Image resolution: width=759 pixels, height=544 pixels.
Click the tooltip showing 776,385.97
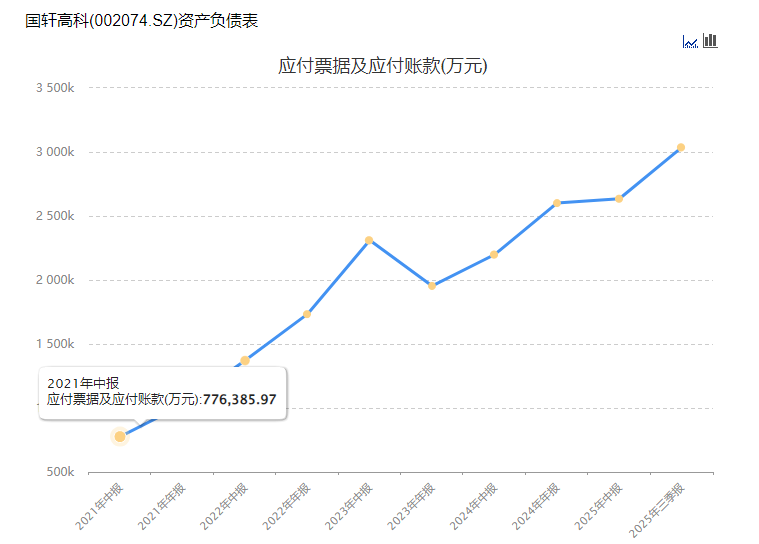pyautogui.click(x=163, y=392)
